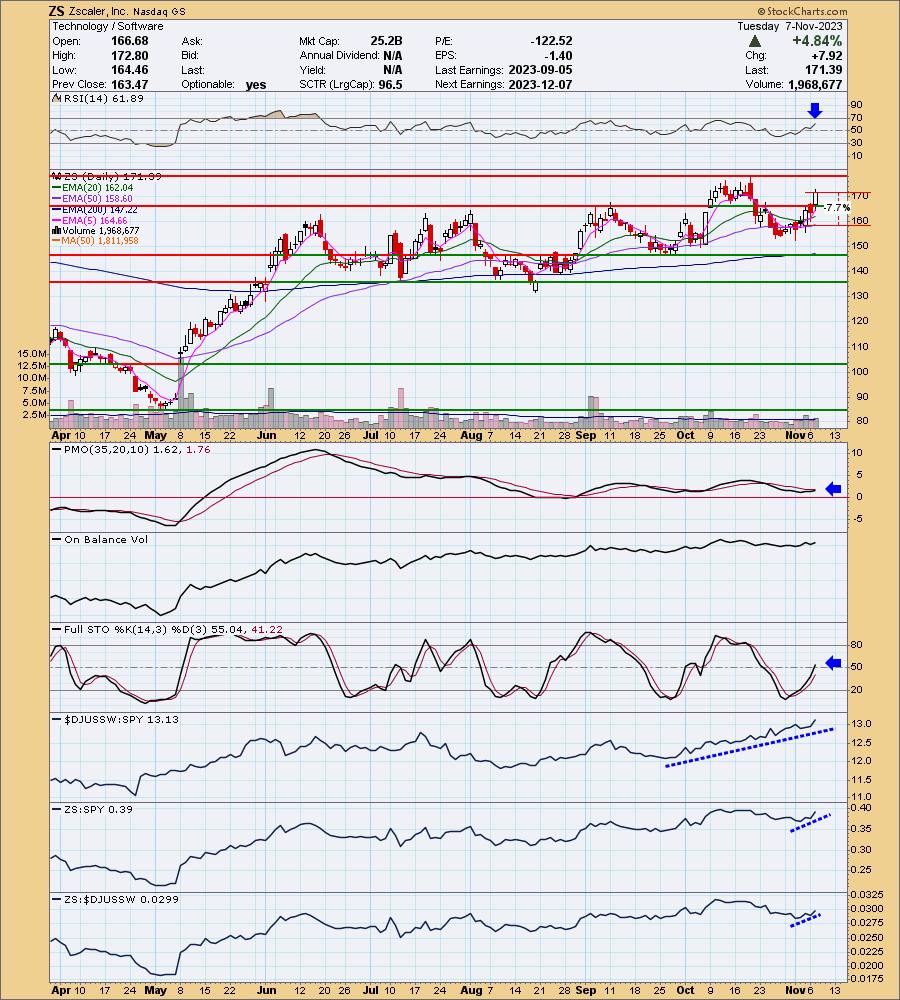Image resolution: width=900 pixels, height=1000 pixels.
Task: Select the 2.5M volume axis label
Action: coord(34,415)
